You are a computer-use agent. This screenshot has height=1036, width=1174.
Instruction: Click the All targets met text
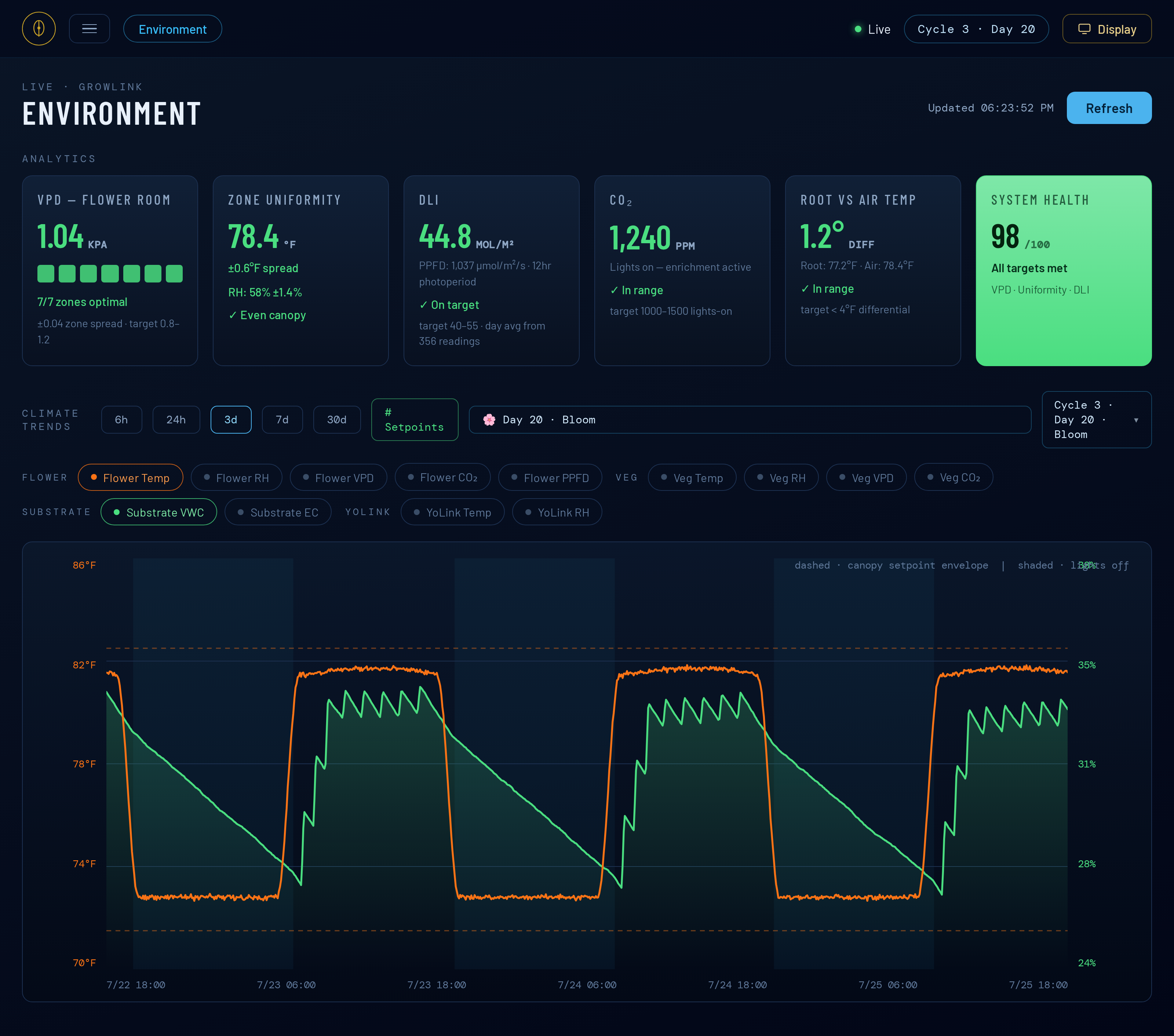(1029, 268)
